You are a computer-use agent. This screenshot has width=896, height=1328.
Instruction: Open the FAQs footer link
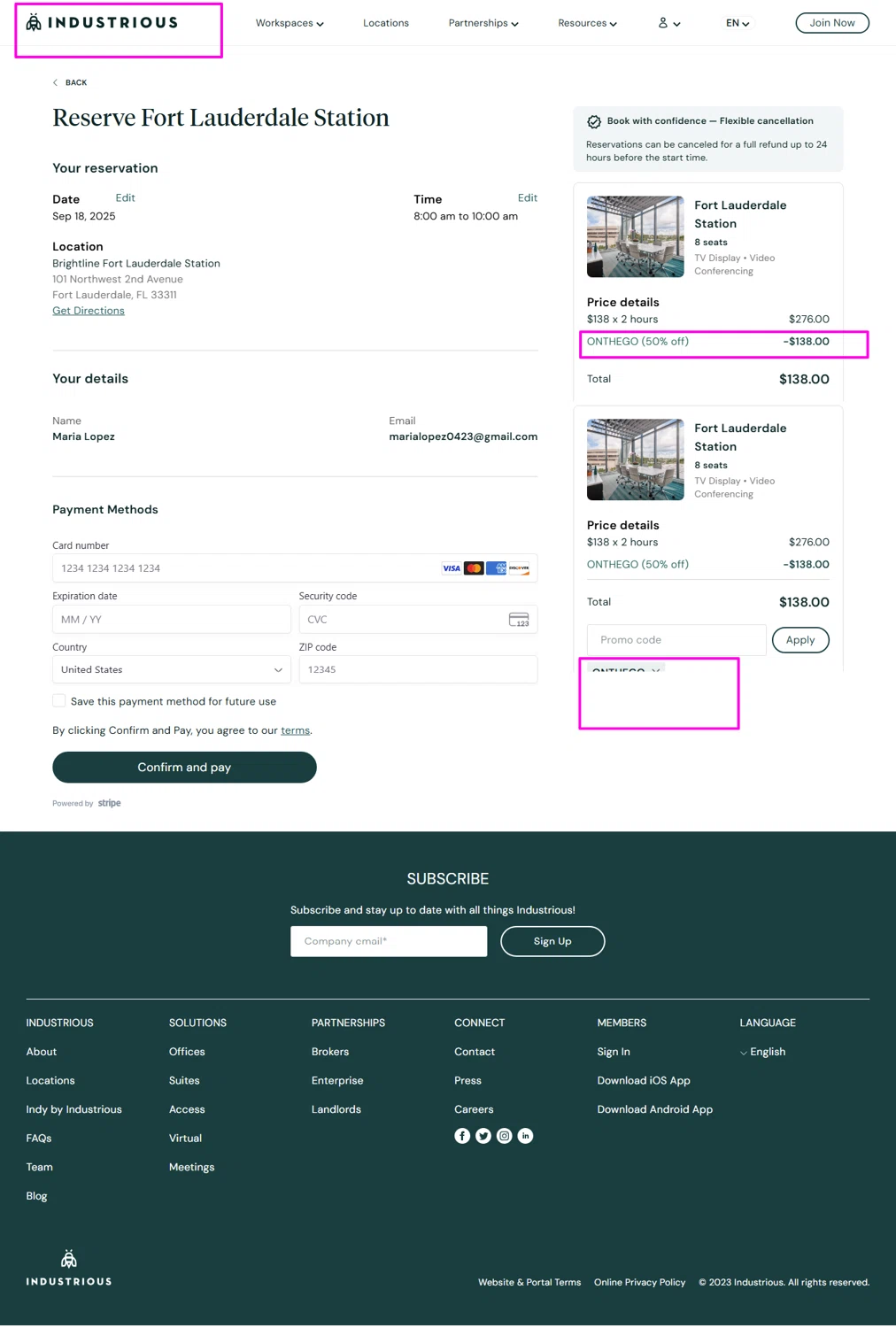click(x=39, y=1139)
